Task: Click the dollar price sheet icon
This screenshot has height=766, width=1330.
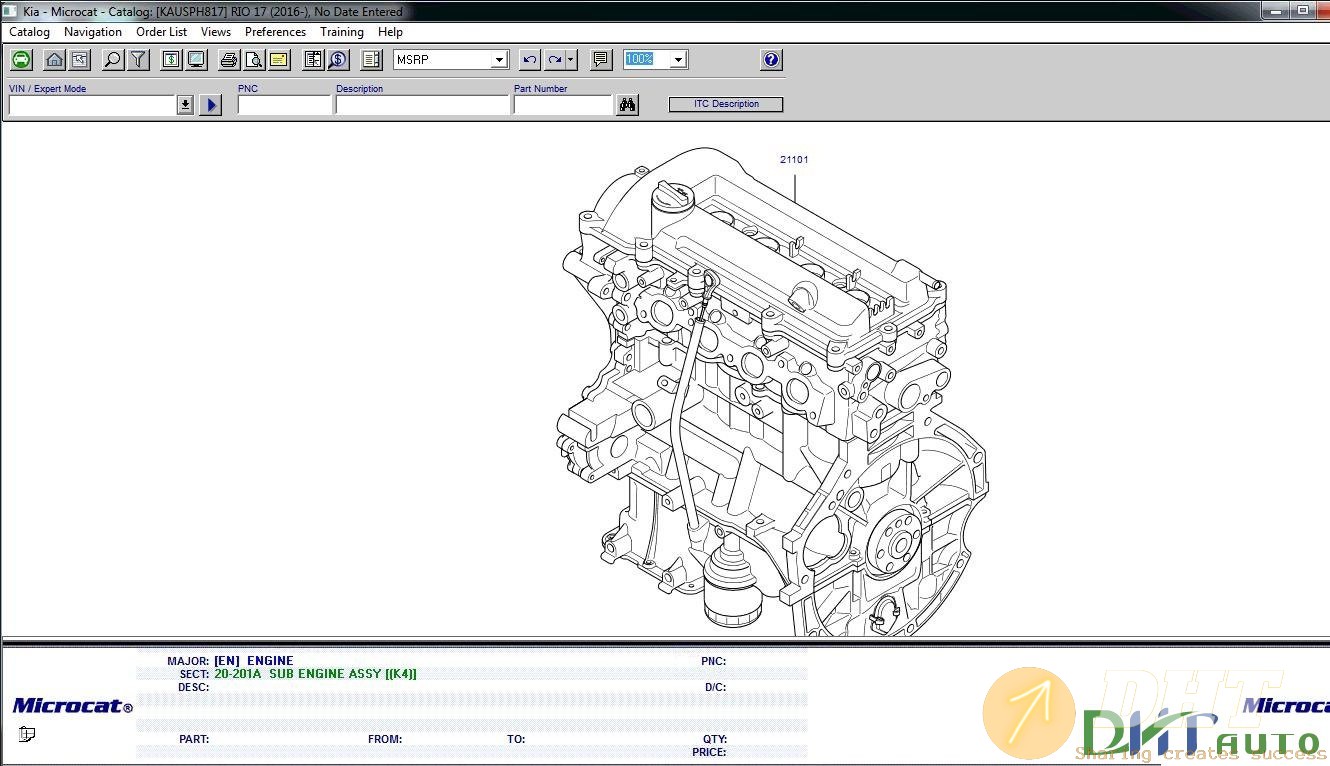Action: (172, 60)
